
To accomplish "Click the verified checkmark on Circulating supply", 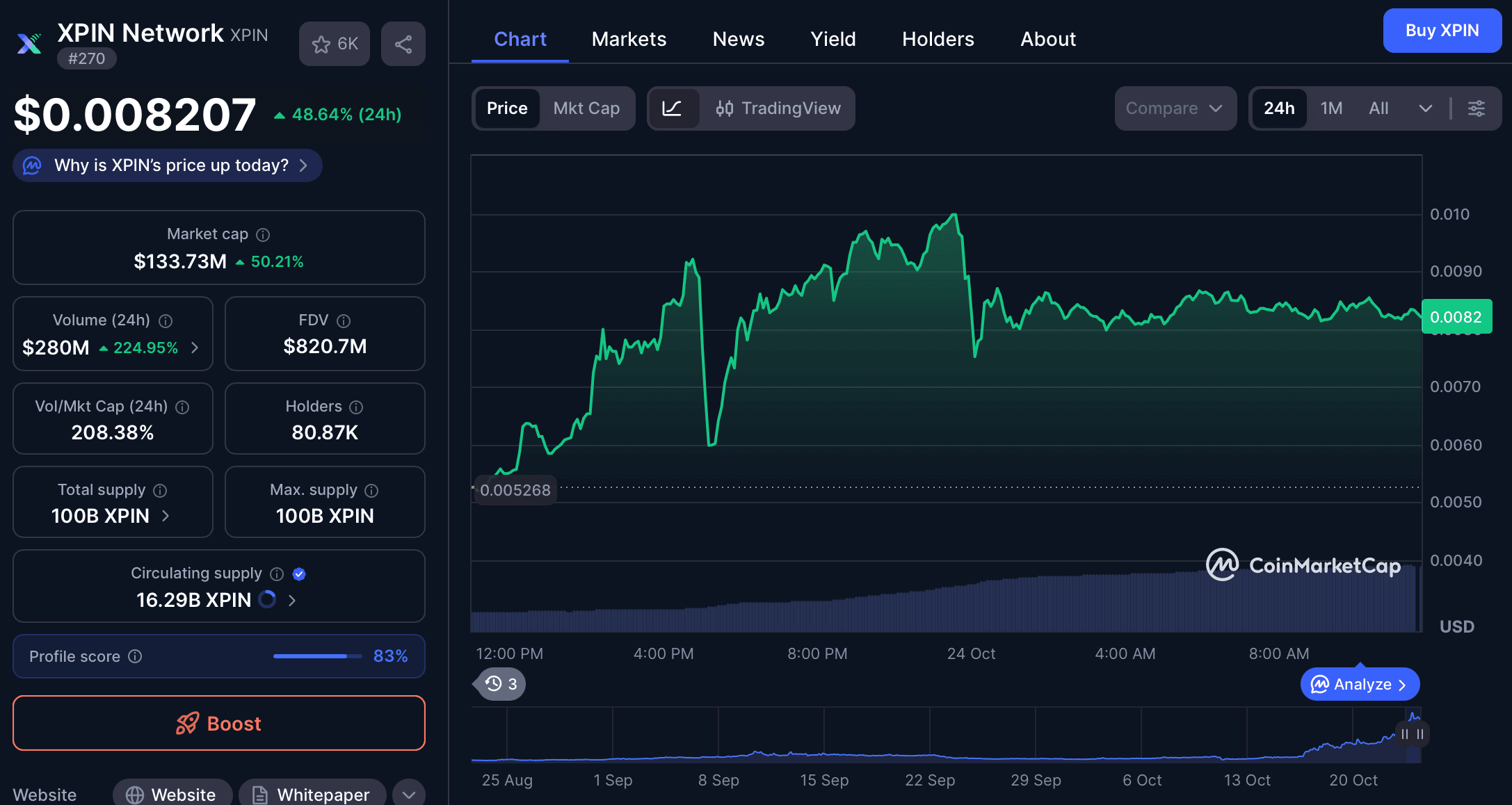I will click(299, 574).
